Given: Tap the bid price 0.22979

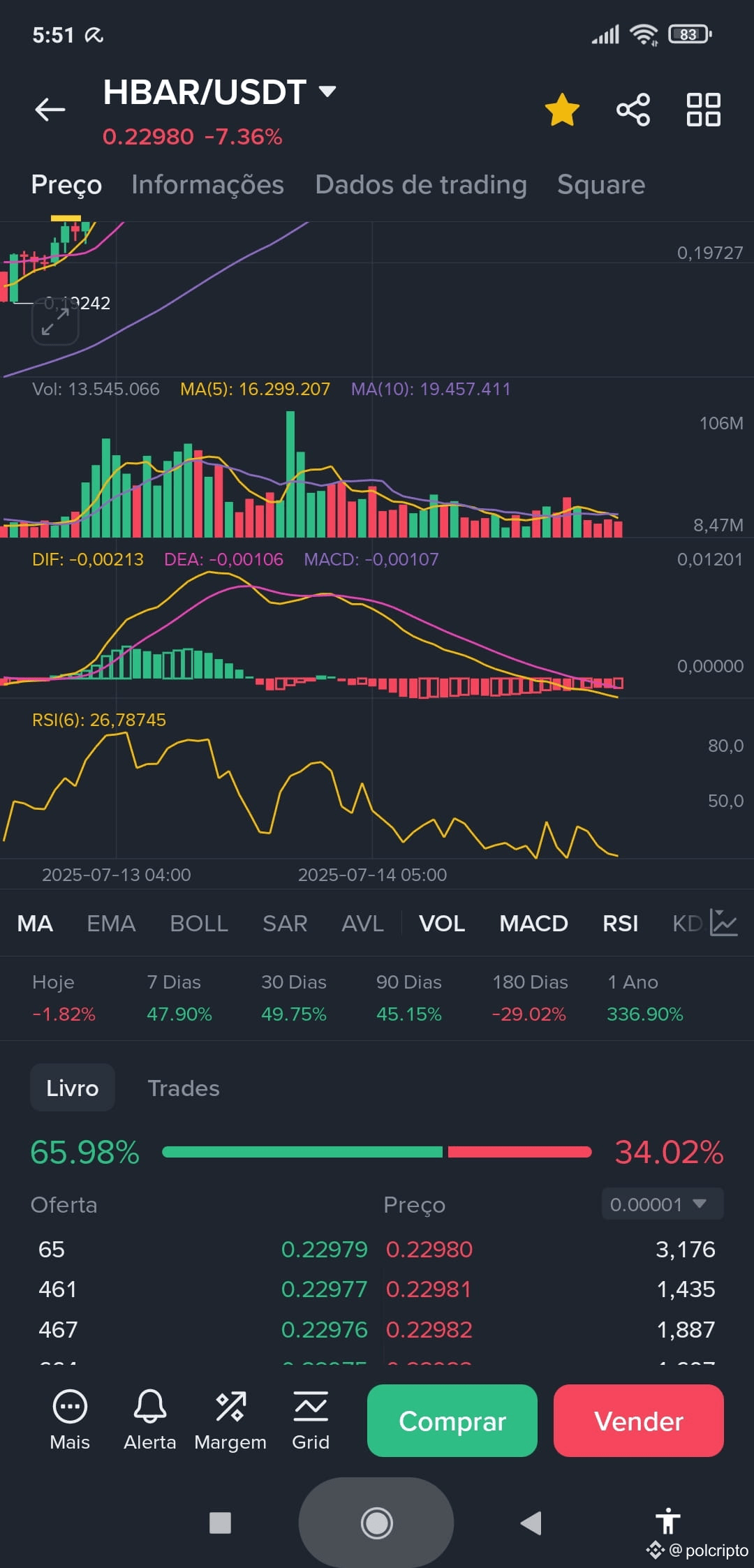Looking at the screenshot, I should 324,1250.
